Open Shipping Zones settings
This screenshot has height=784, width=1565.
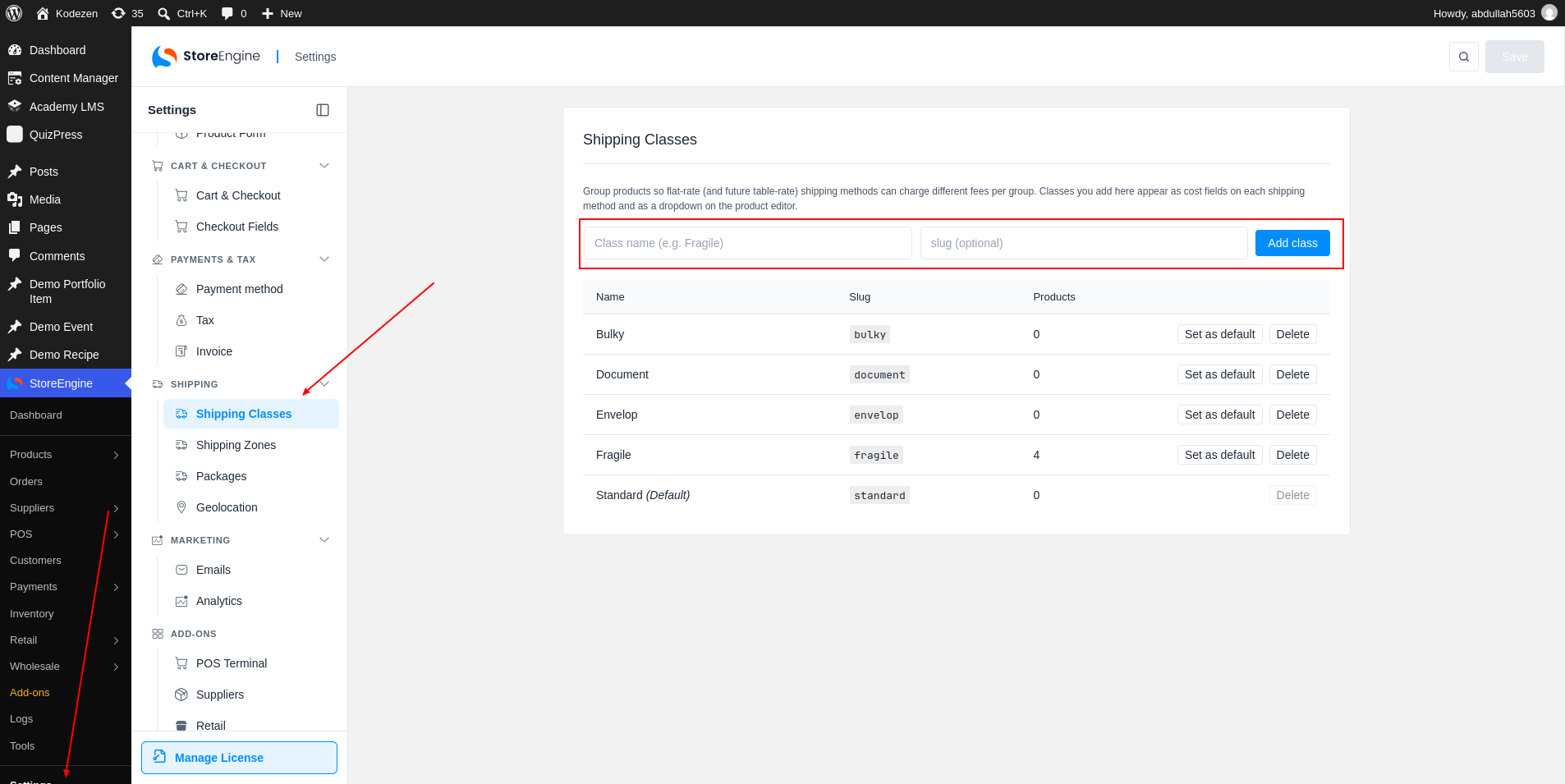(250, 445)
